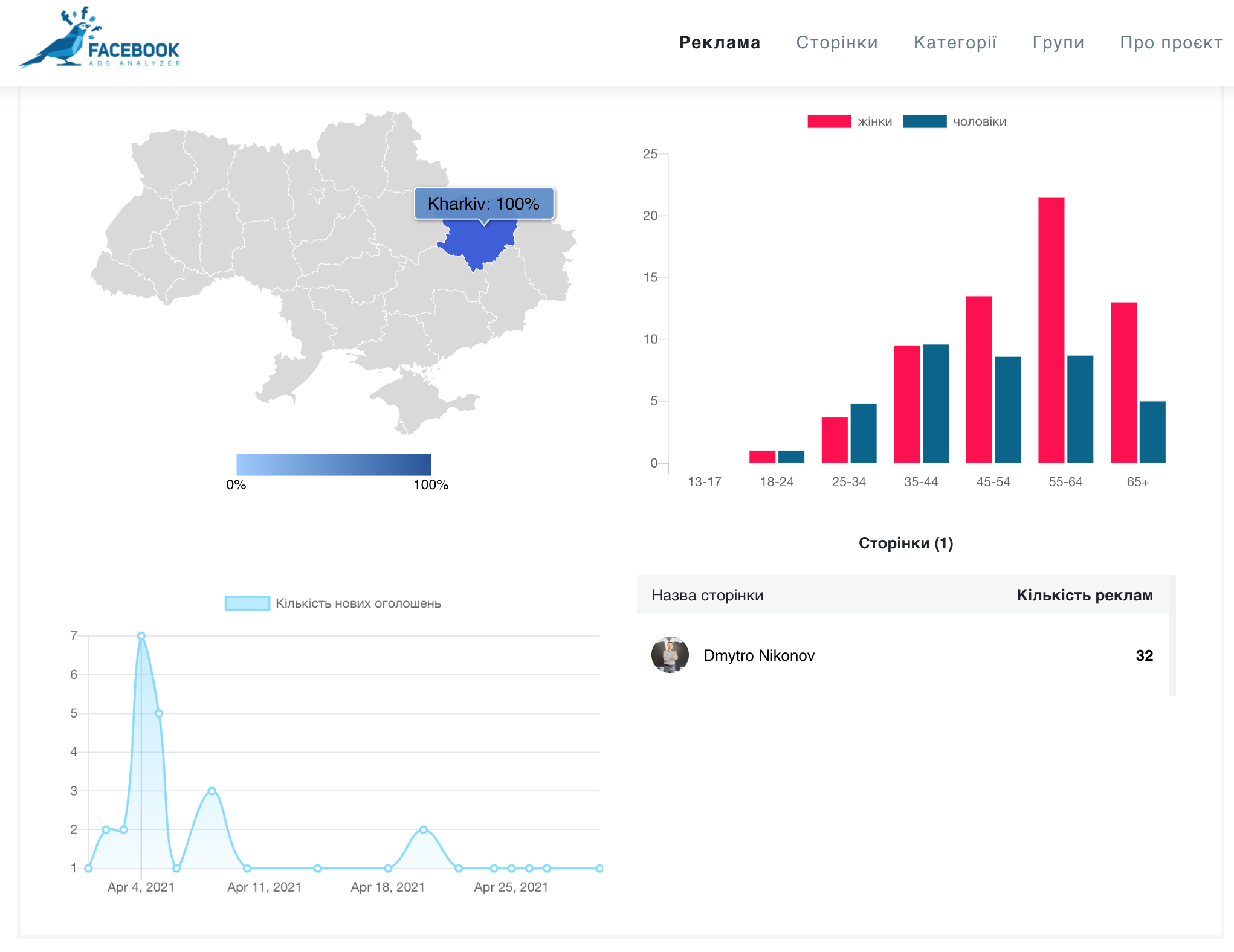1234x952 pixels.
Task: Select the Crimea region on the map
Action: pyautogui.click(x=417, y=402)
